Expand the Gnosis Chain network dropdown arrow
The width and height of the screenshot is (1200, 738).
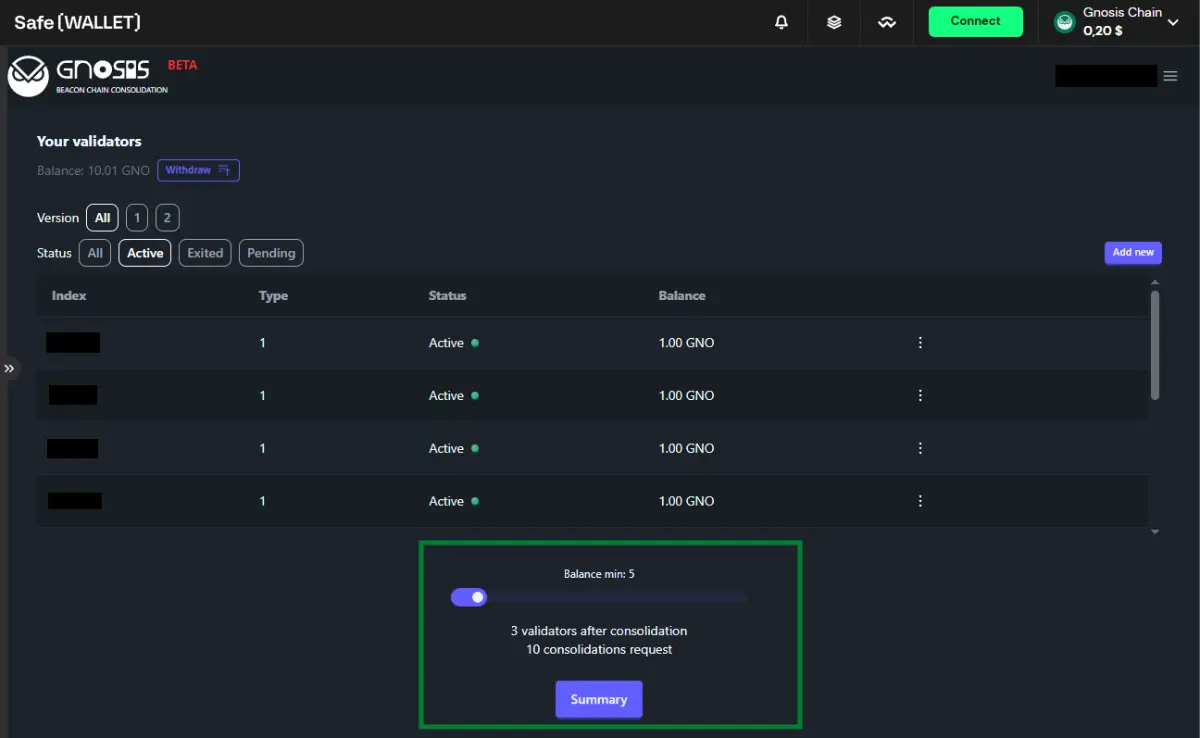[x=1173, y=22]
